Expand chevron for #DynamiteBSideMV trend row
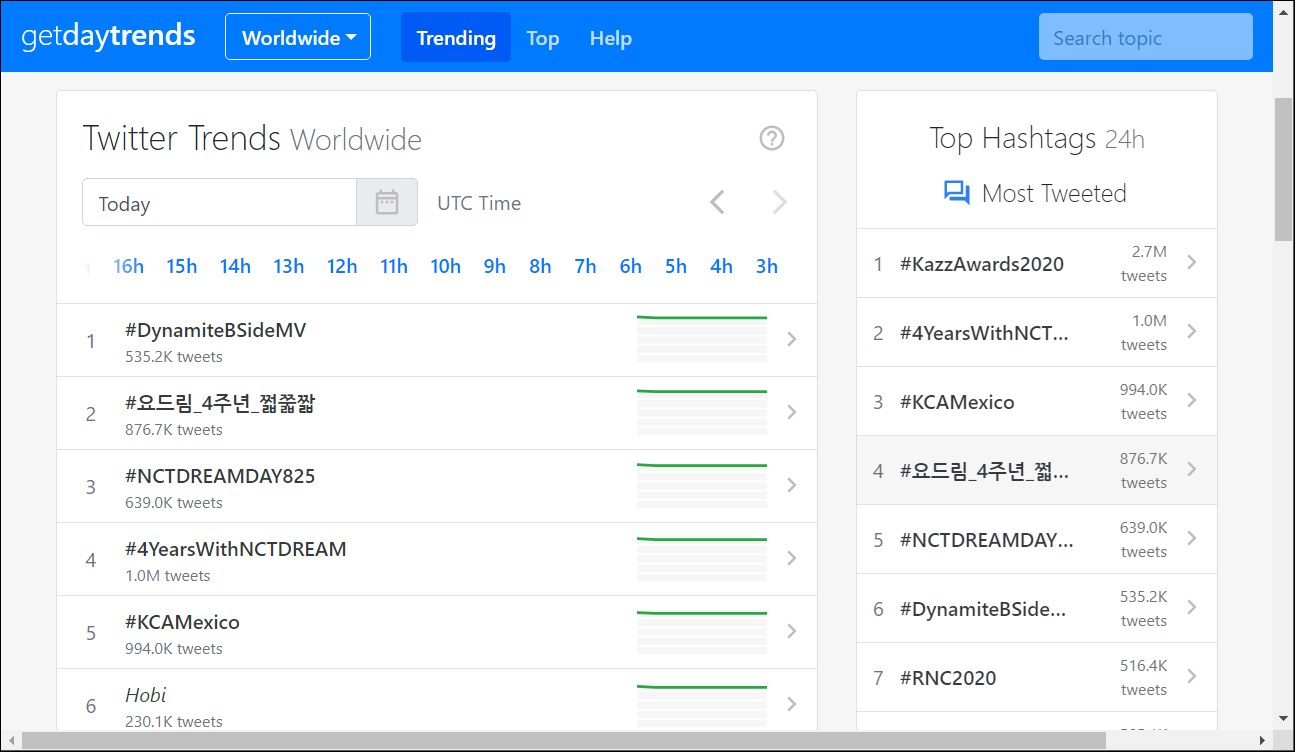 pyautogui.click(x=792, y=339)
